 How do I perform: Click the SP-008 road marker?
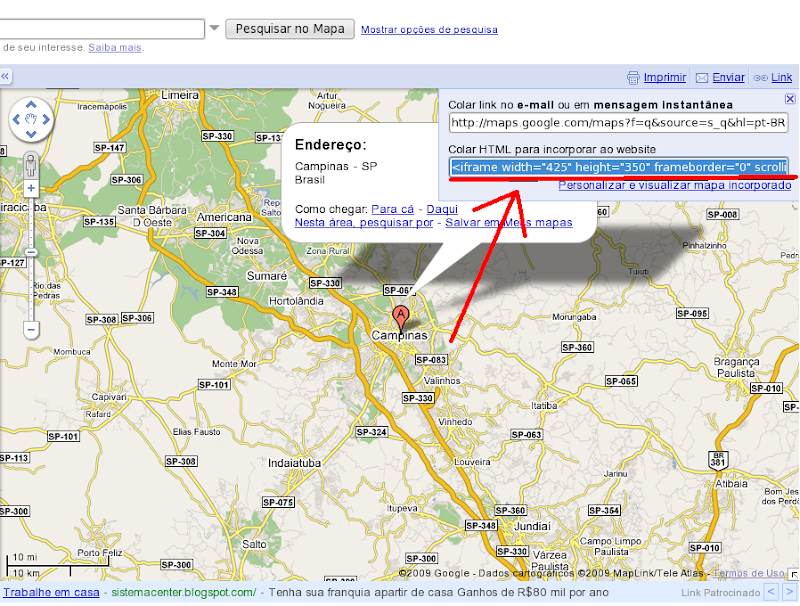point(722,215)
